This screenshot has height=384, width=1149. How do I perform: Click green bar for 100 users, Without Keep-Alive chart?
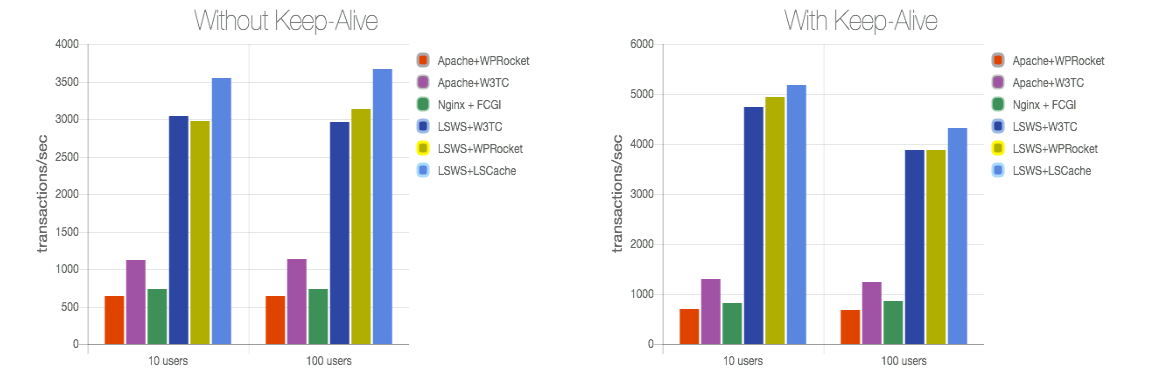click(x=318, y=317)
